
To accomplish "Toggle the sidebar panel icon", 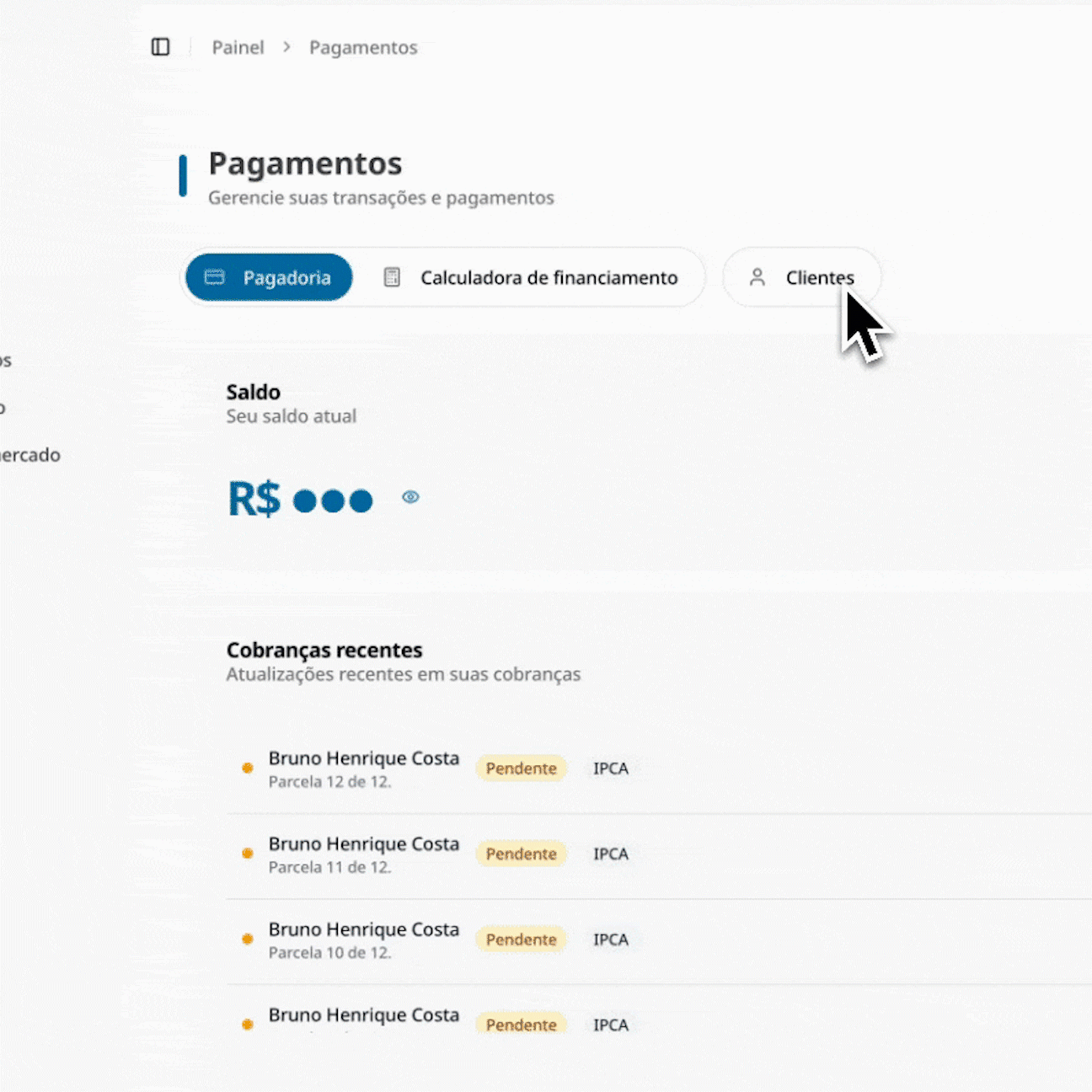I will pos(160,47).
